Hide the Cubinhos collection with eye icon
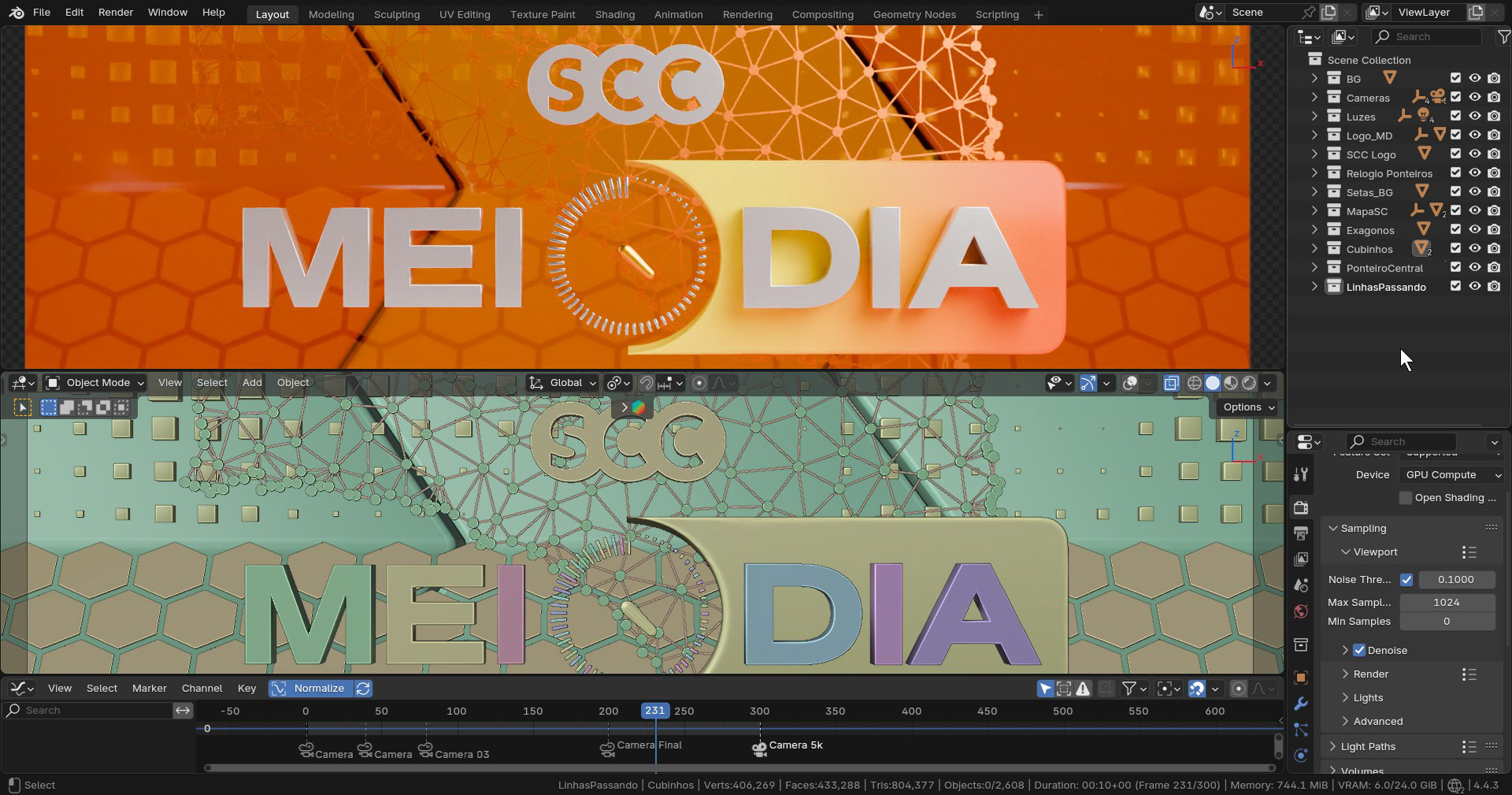 1474,249
